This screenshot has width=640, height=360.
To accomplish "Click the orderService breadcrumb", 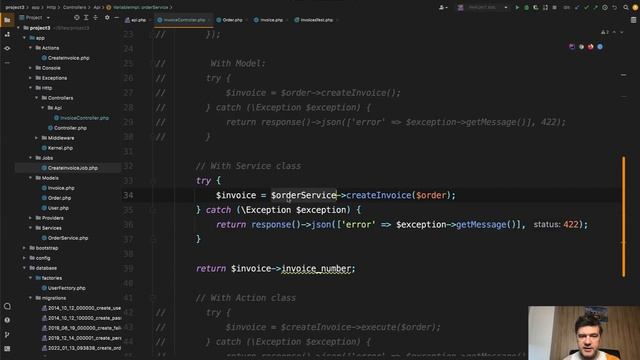I will point(138,7).
